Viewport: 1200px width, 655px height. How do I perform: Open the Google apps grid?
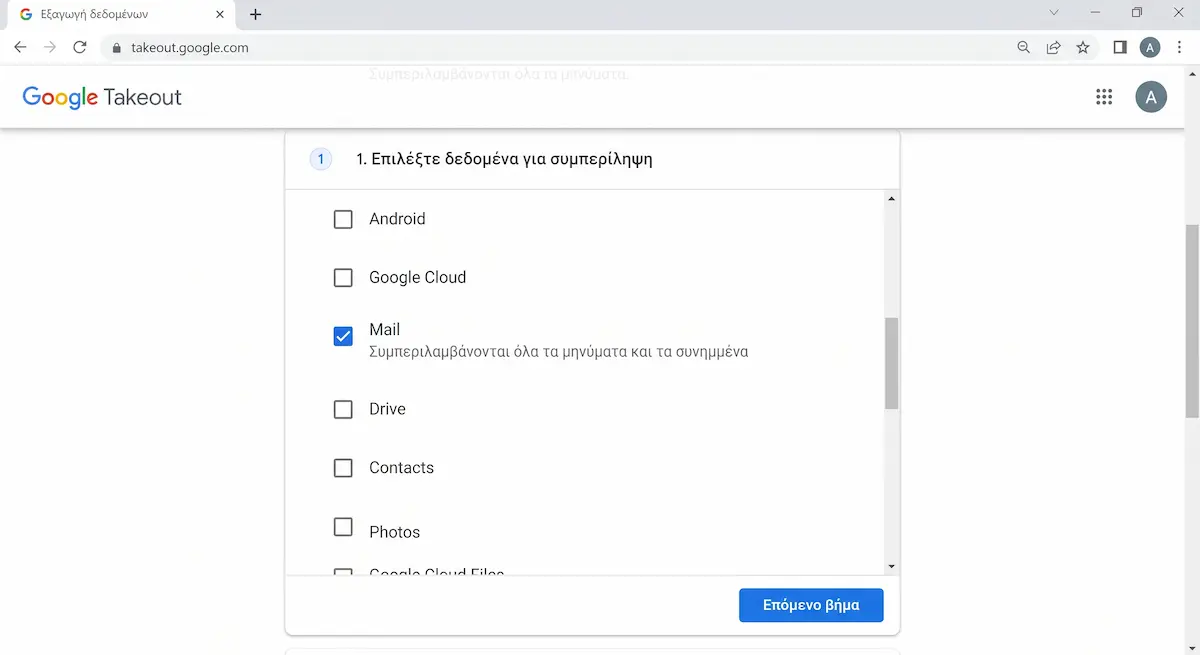click(x=1104, y=97)
